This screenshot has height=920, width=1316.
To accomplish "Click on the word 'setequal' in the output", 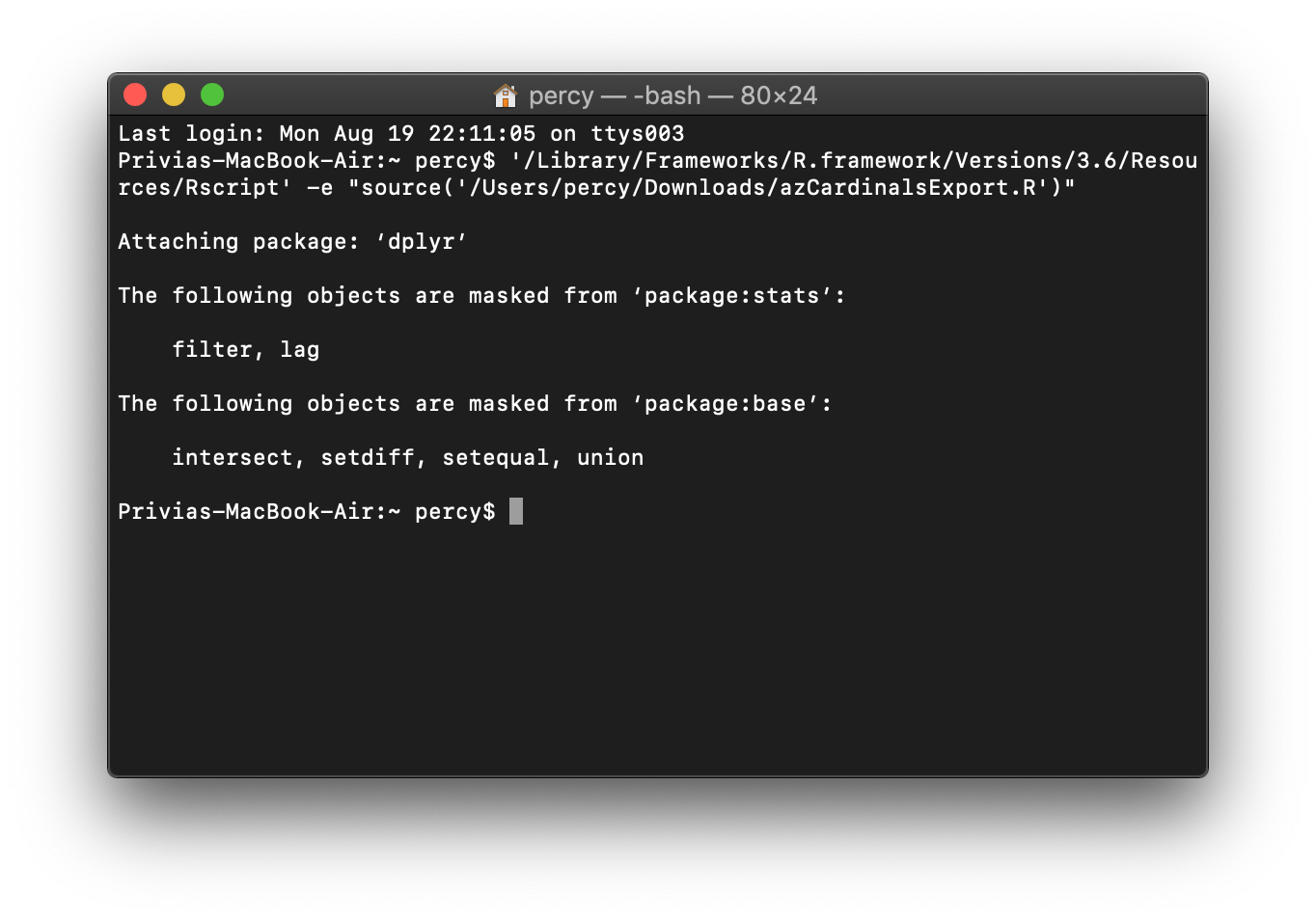I will point(496,458).
